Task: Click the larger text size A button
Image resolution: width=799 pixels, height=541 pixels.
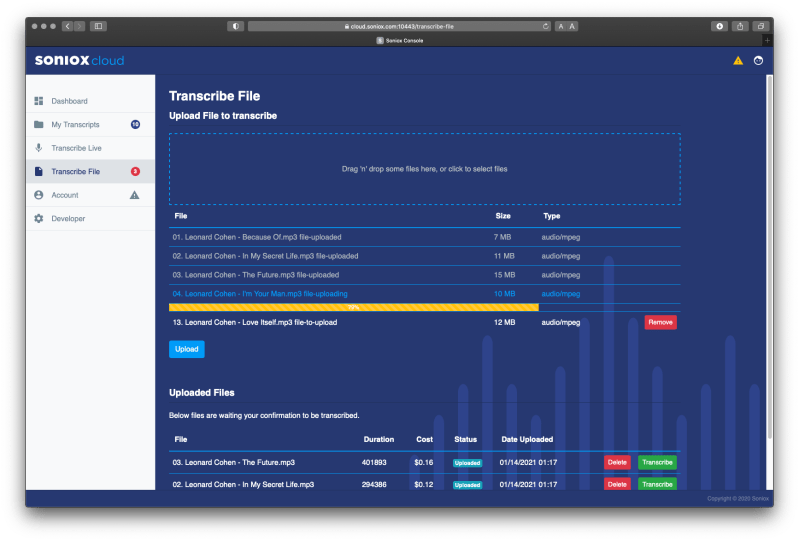Action: click(572, 26)
